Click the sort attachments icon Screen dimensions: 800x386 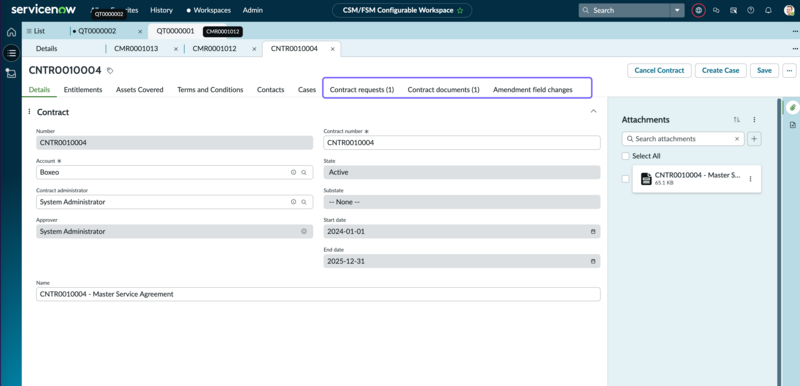[736, 119]
